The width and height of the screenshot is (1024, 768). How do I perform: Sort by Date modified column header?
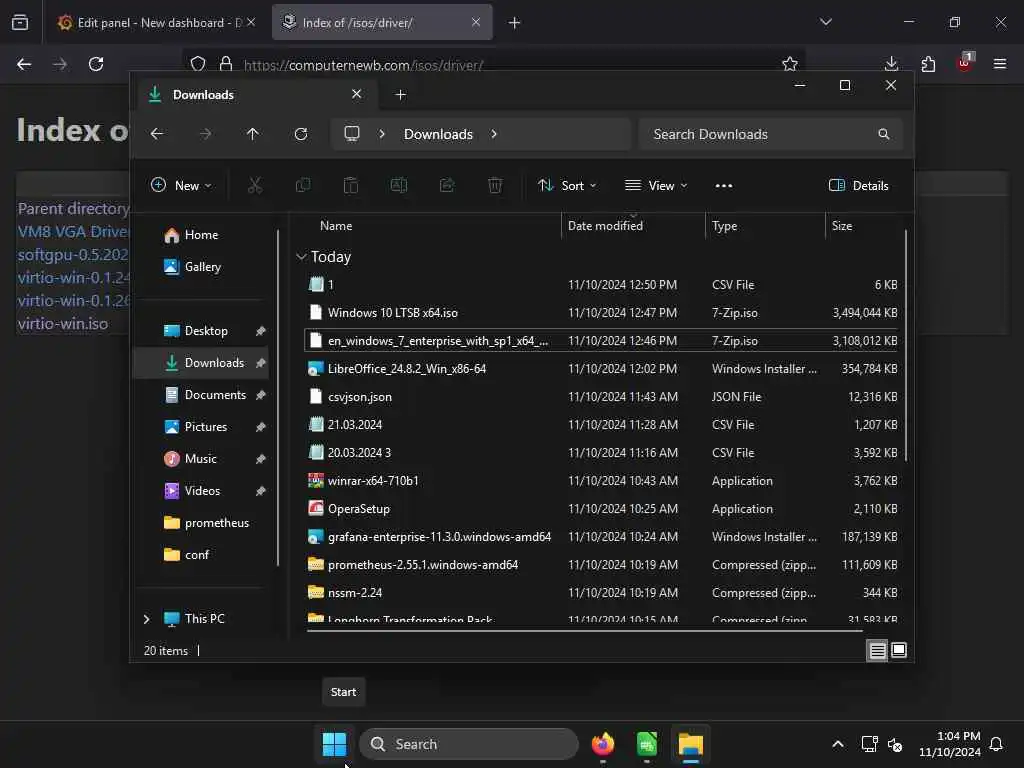pyautogui.click(x=605, y=226)
